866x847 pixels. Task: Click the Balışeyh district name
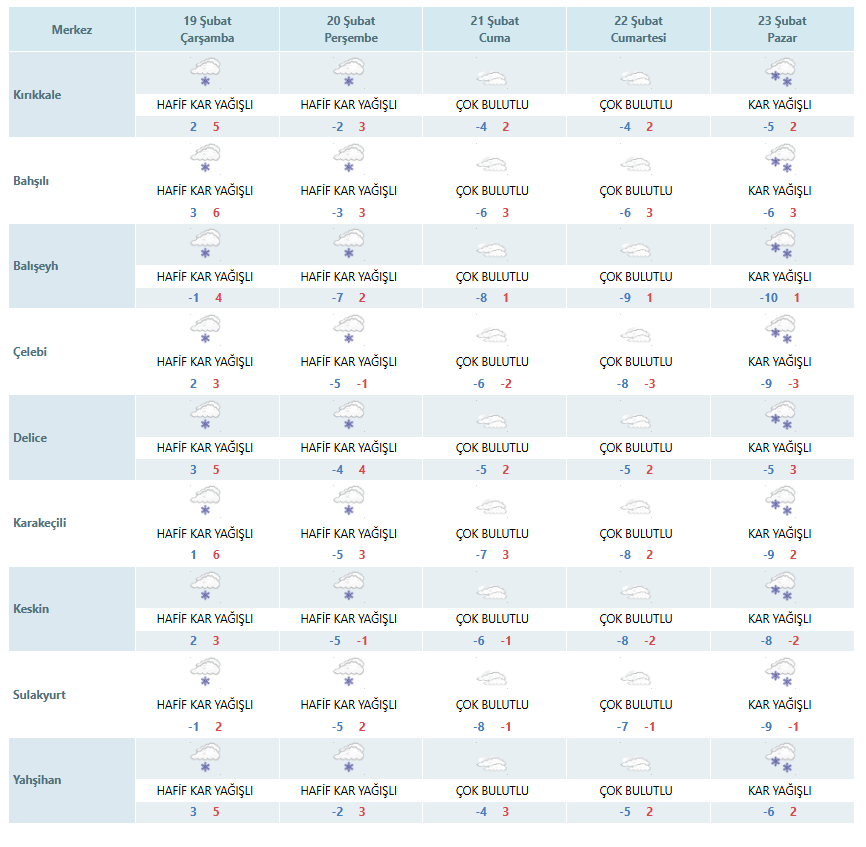click(x=36, y=266)
